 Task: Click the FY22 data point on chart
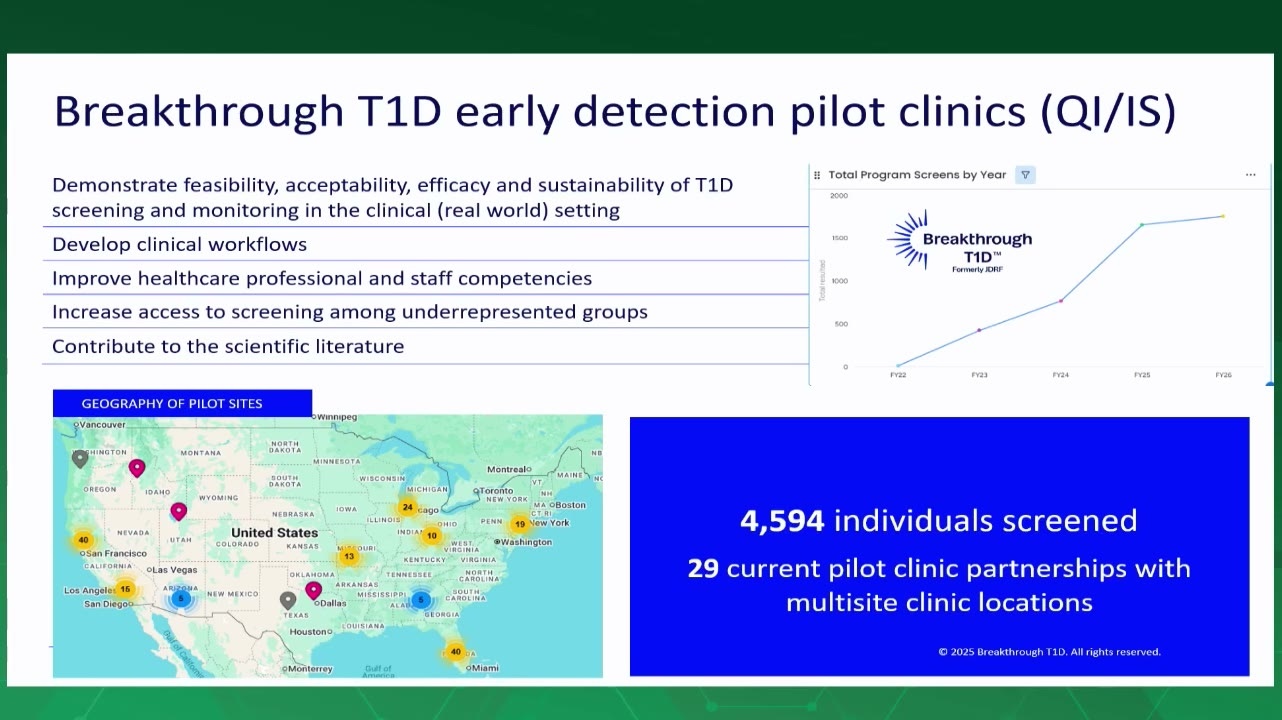point(898,366)
